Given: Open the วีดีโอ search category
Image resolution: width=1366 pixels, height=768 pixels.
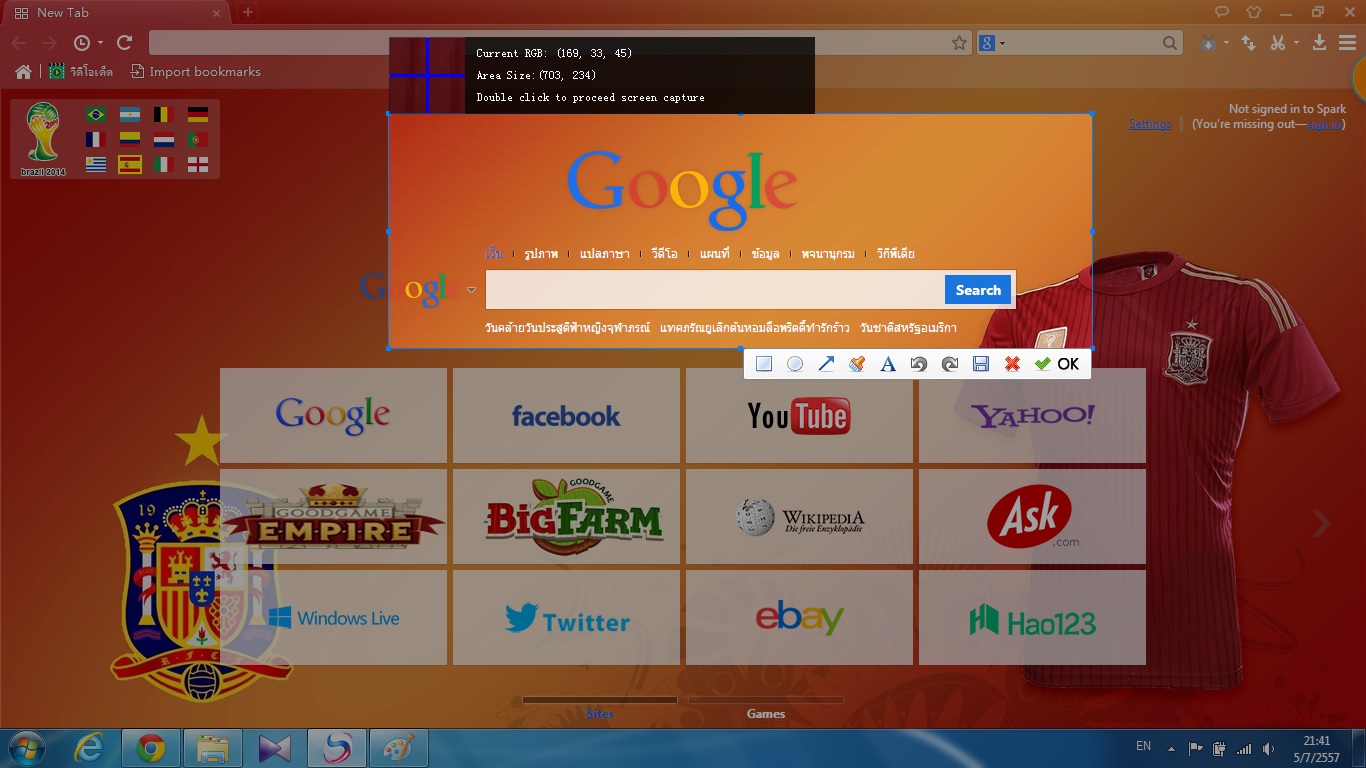Looking at the screenshot, I should tap(664, 254).
